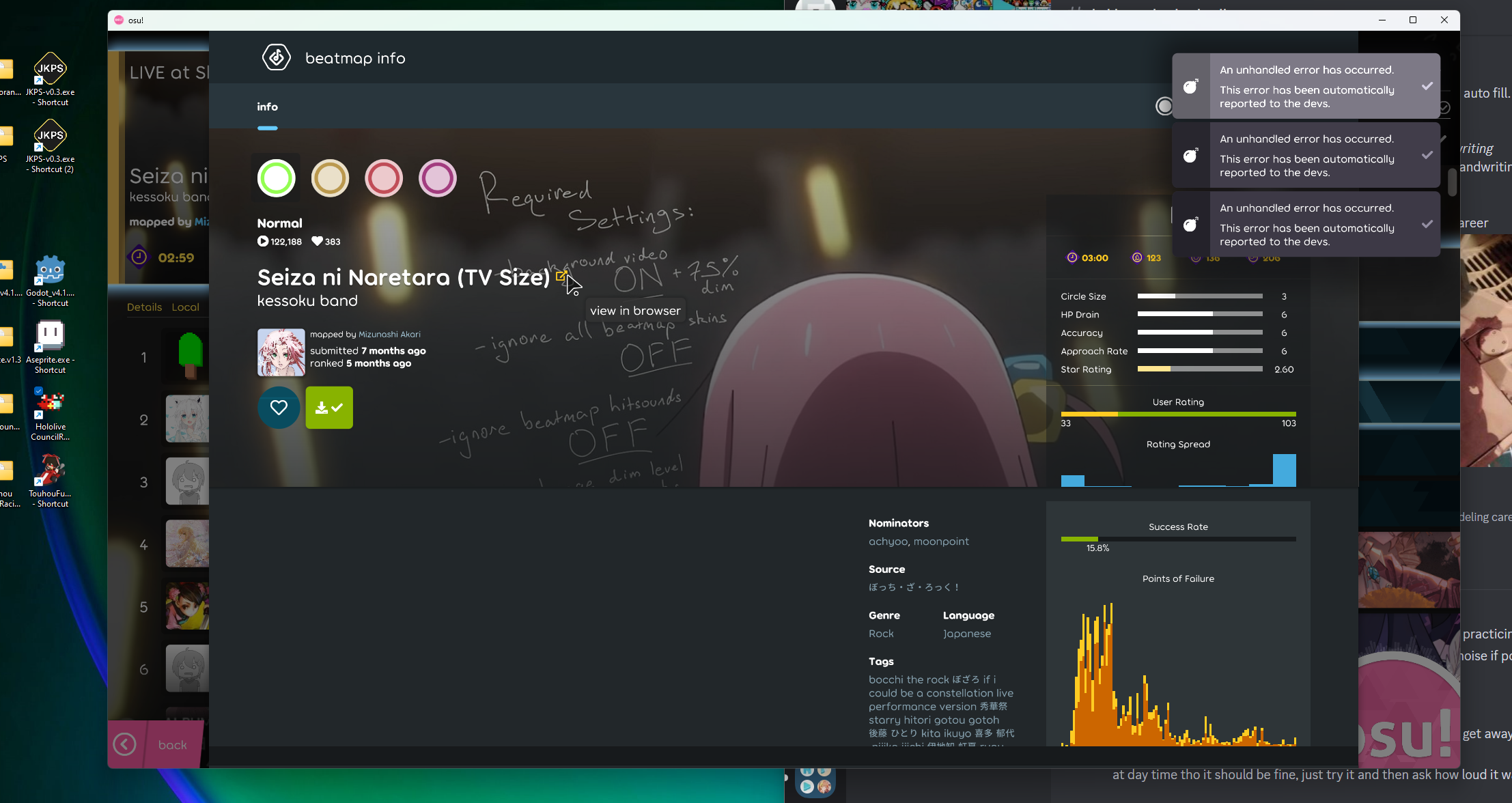Image resolution: width=1512 pixels, height=803 pixels.
Task: Open Aseprite.exe desktop shortcut
Action: coord(51,336)
